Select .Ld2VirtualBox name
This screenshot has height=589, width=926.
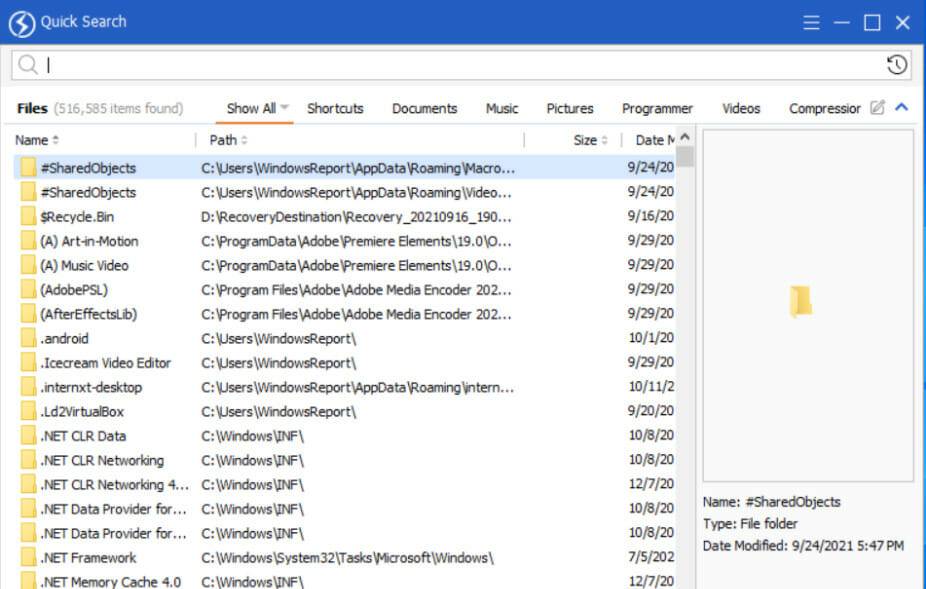click(x=82, y=412)
